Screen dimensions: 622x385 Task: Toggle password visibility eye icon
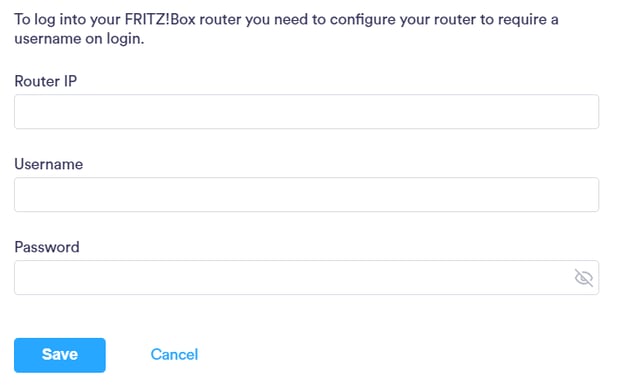(584, 278)
